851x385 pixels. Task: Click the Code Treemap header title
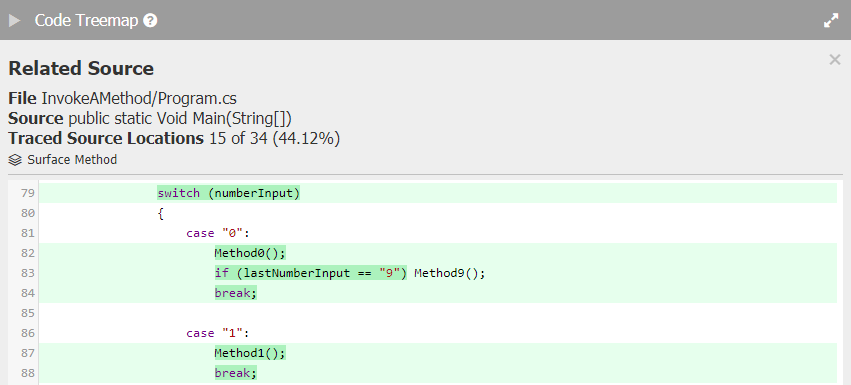point(86,21)
